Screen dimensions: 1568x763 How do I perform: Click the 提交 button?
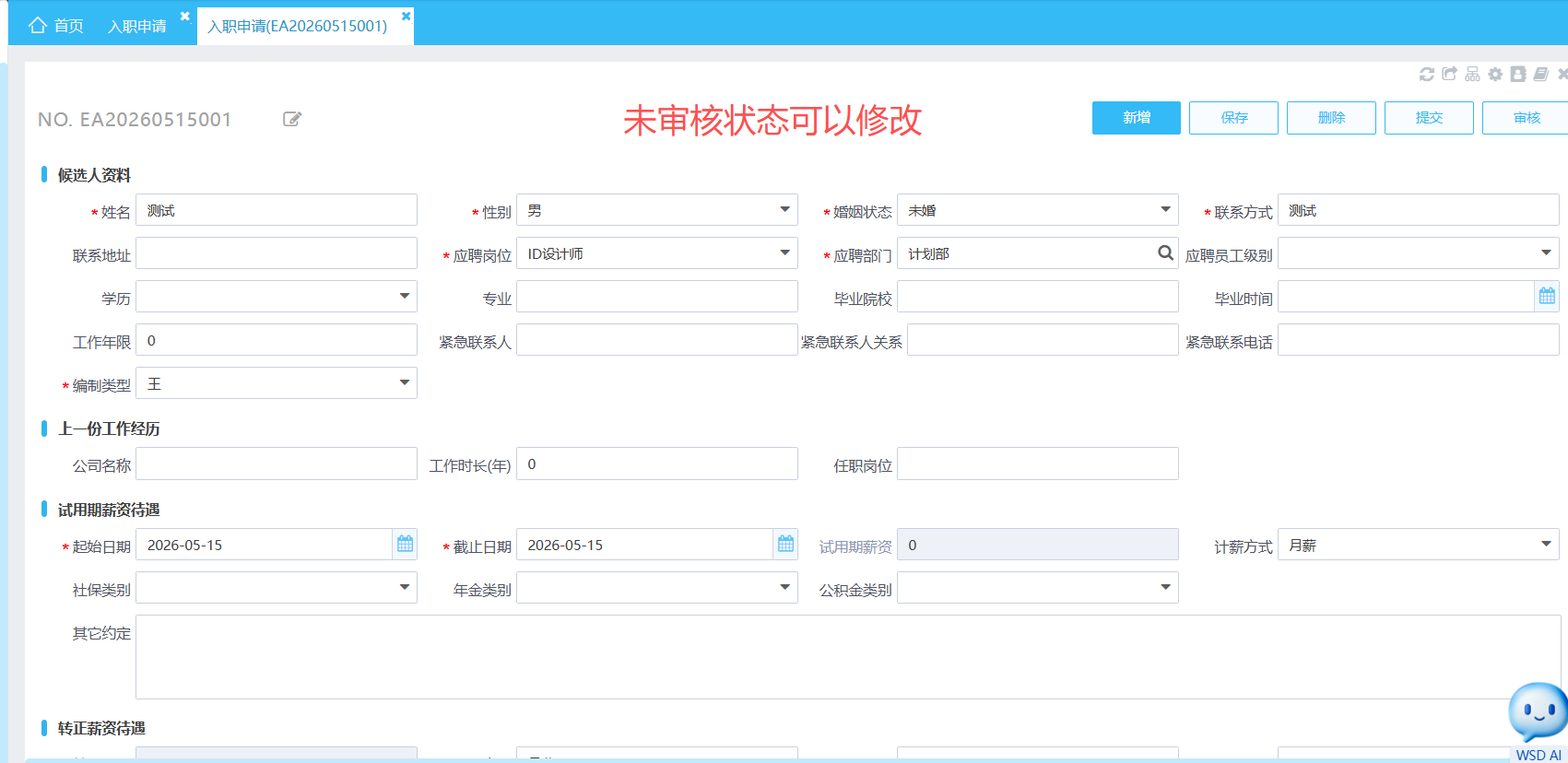1429,118
